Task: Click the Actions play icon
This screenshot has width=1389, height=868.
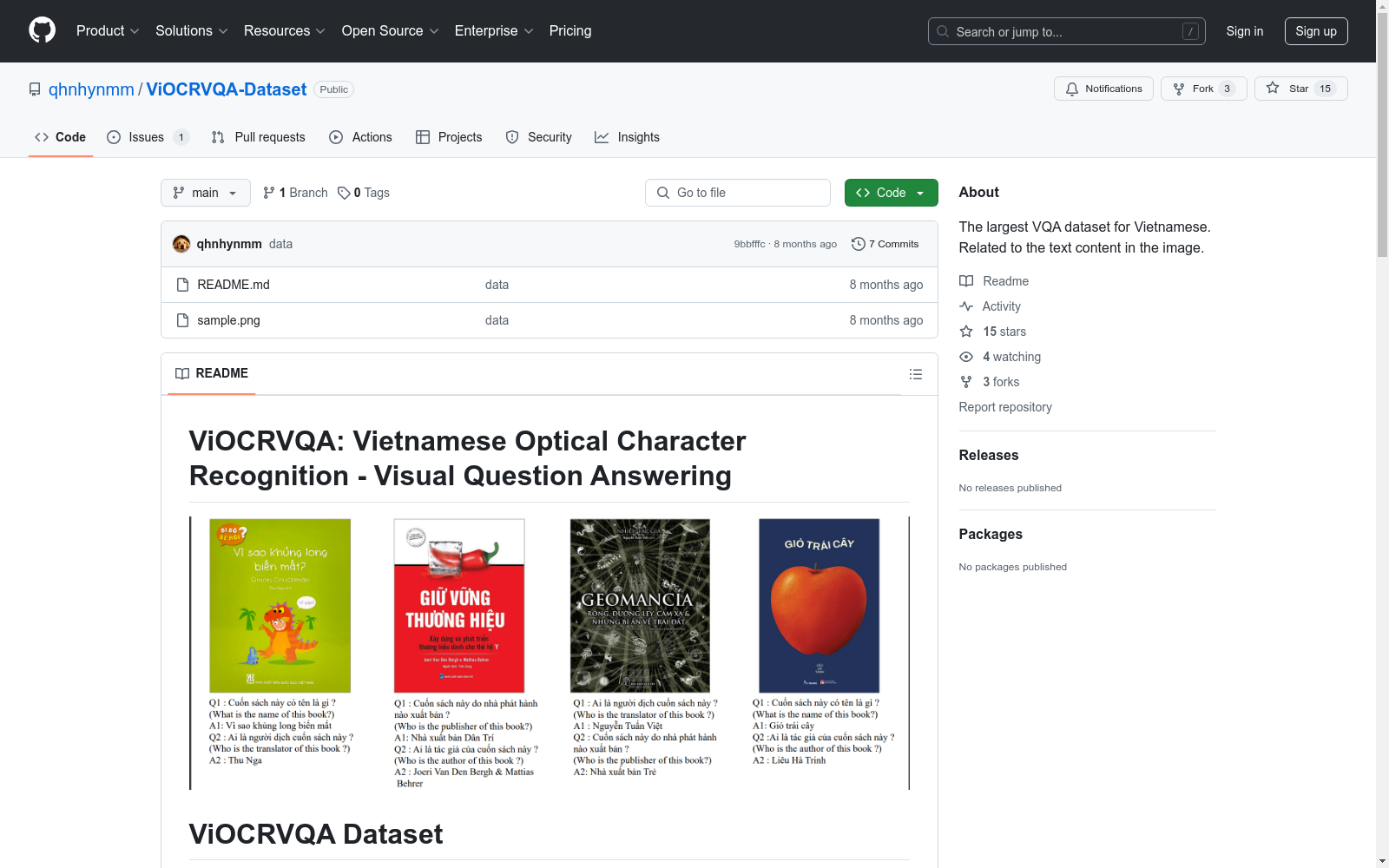Action: pyautogui.click(x=336, y=137)
